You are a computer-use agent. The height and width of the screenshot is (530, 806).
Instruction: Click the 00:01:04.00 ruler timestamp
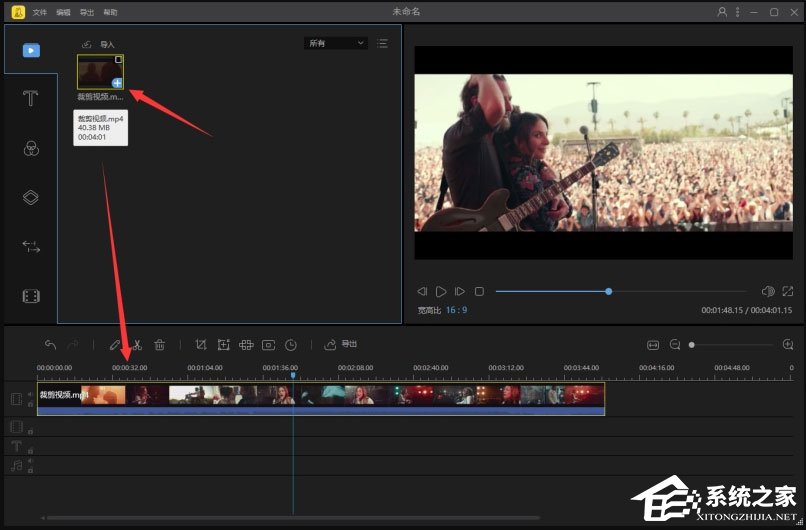pos(205,368)
